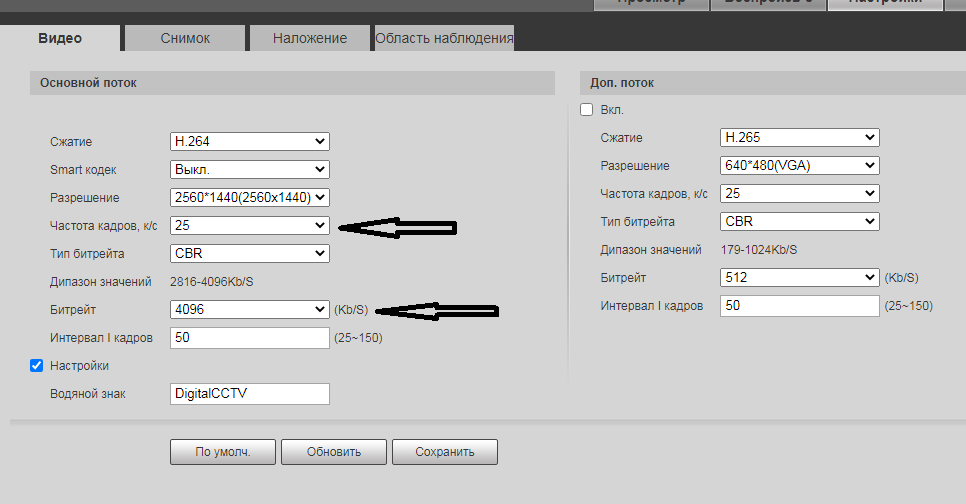966x504 pixels.
Task: Click the Обновить button
Action: (333, 452)
